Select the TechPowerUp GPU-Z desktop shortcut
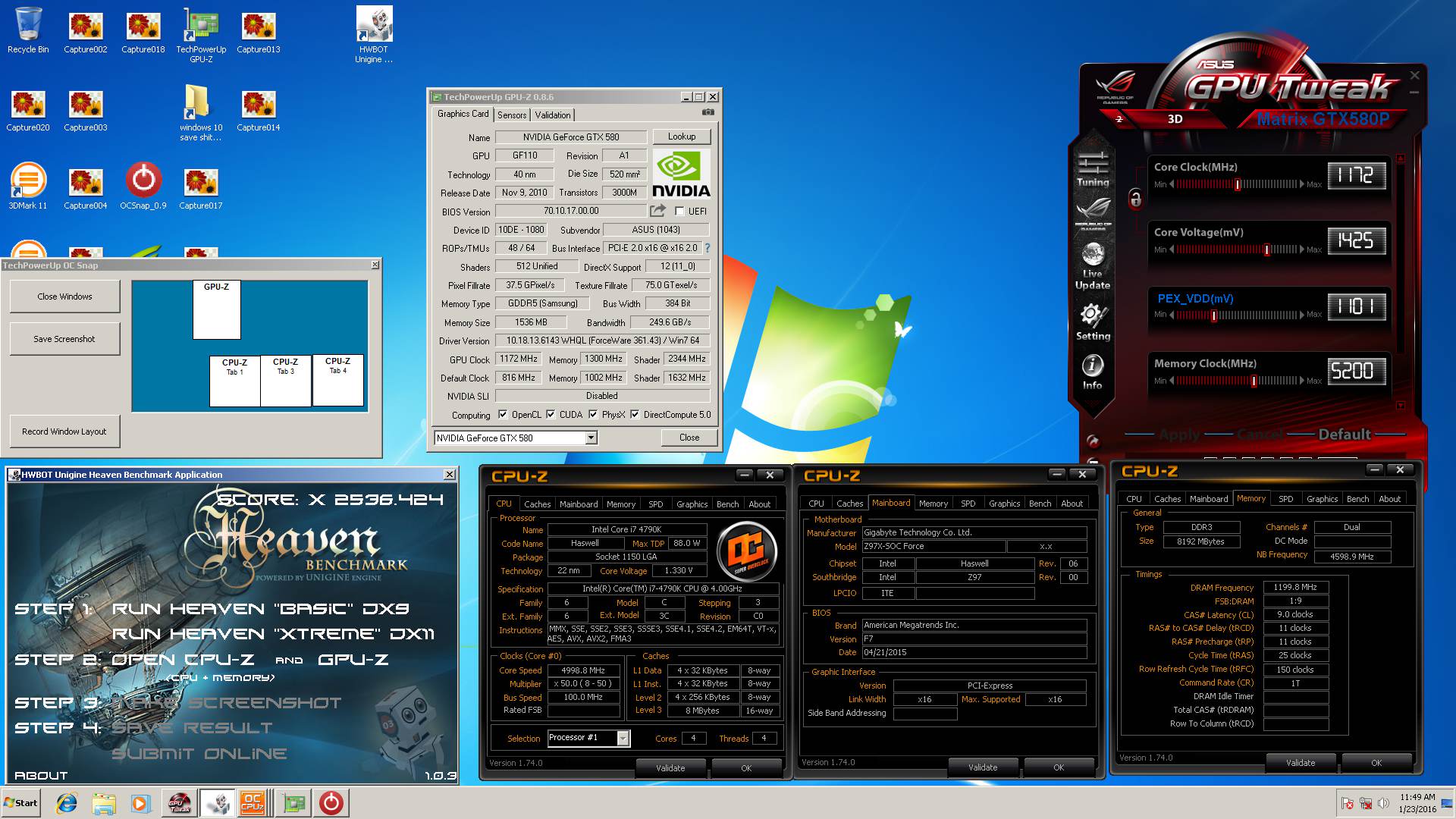Screen dimensions: 1456x819 (x=201, y=35)
